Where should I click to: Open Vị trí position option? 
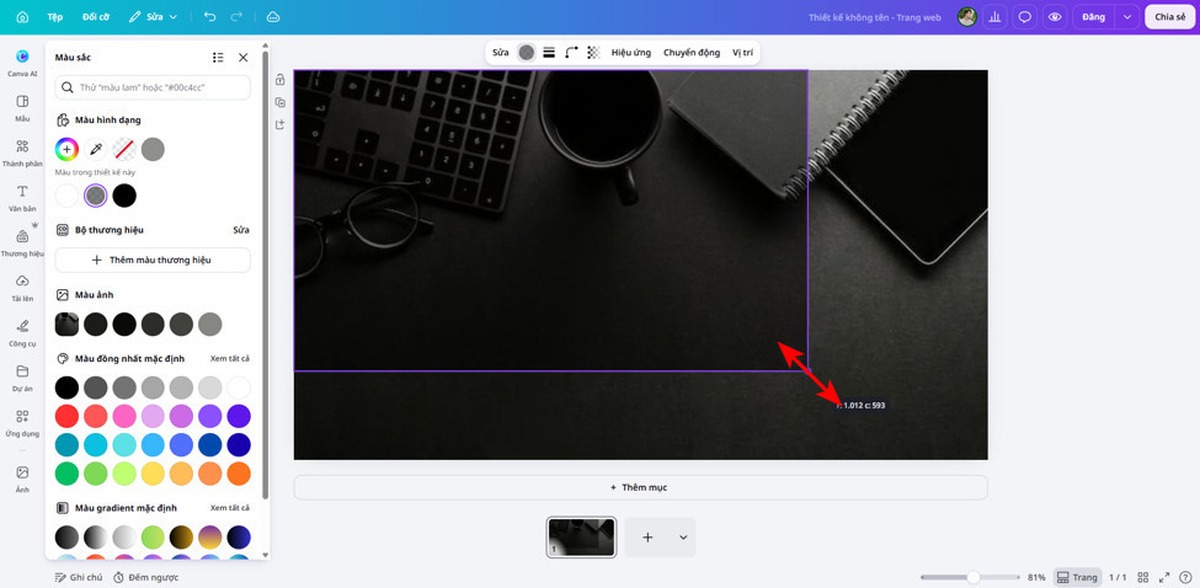click(x=743, y=52)
